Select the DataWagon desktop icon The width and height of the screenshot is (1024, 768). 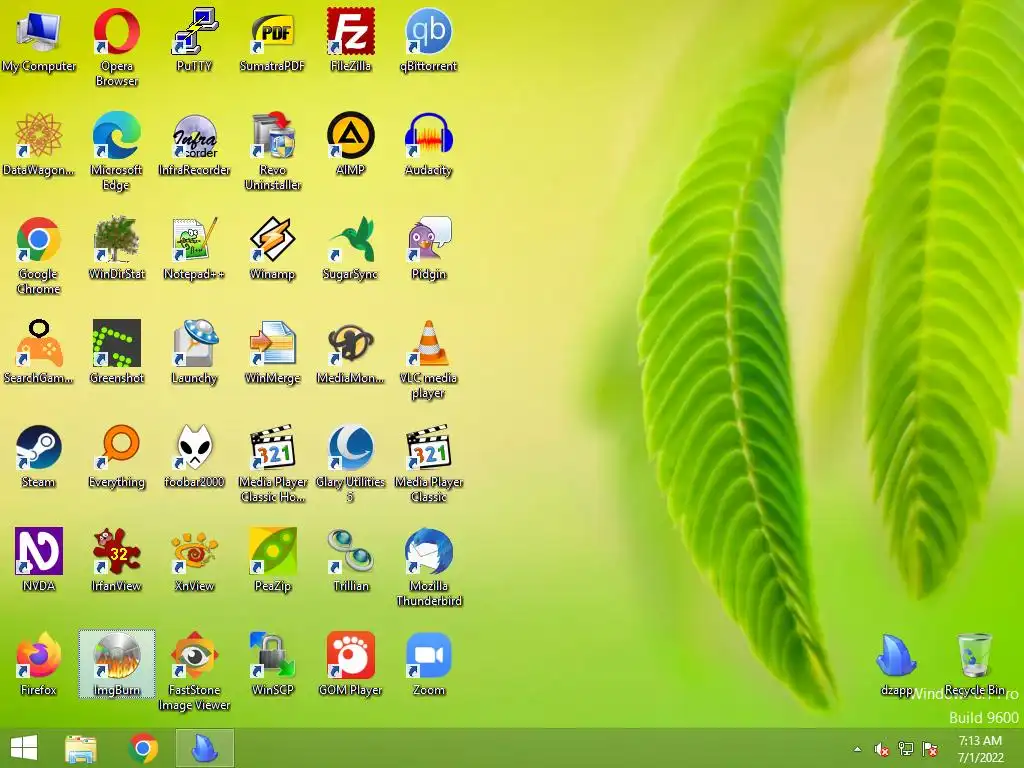click(39, 144)
